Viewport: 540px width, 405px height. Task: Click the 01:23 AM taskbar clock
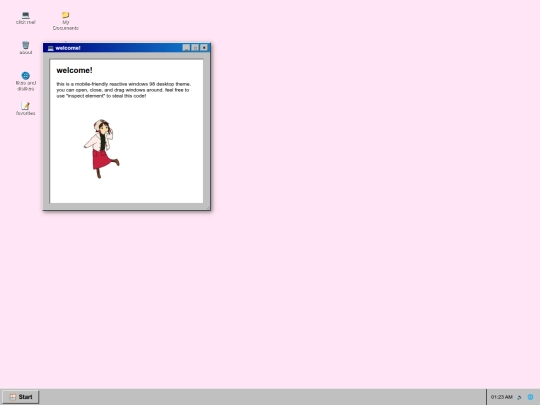tap(501, 397)
